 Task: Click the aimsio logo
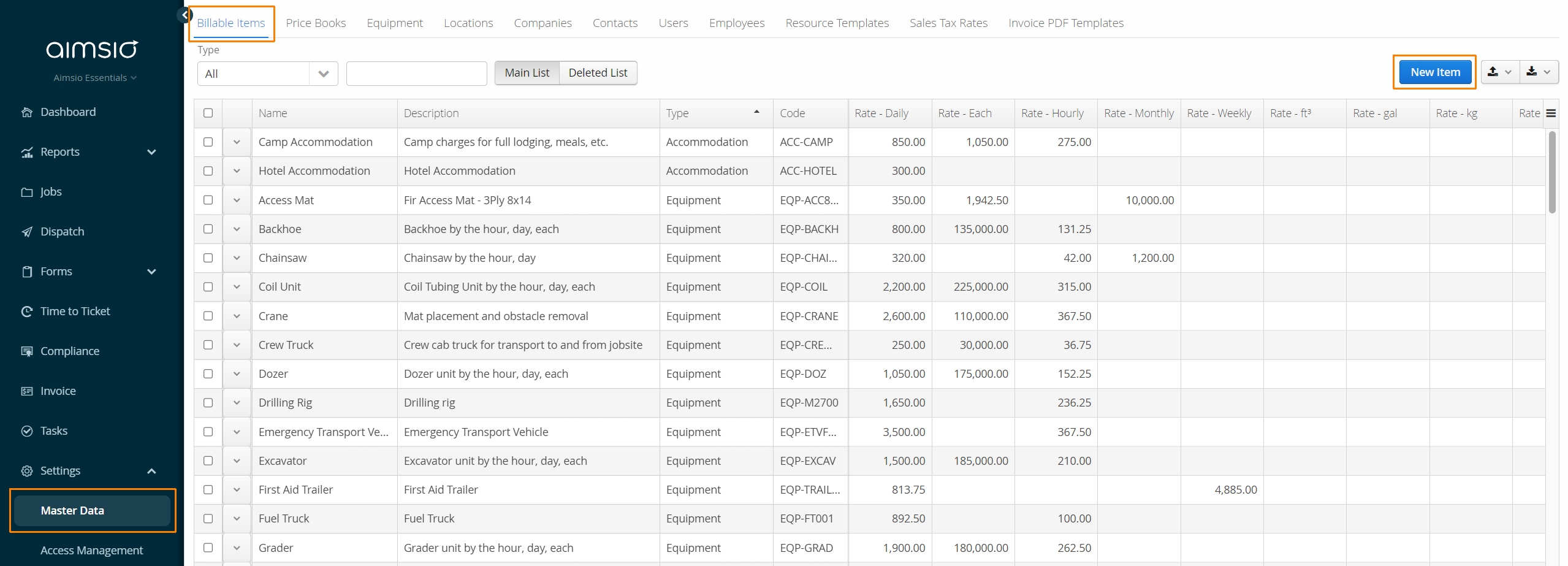[x=92, y=49]
